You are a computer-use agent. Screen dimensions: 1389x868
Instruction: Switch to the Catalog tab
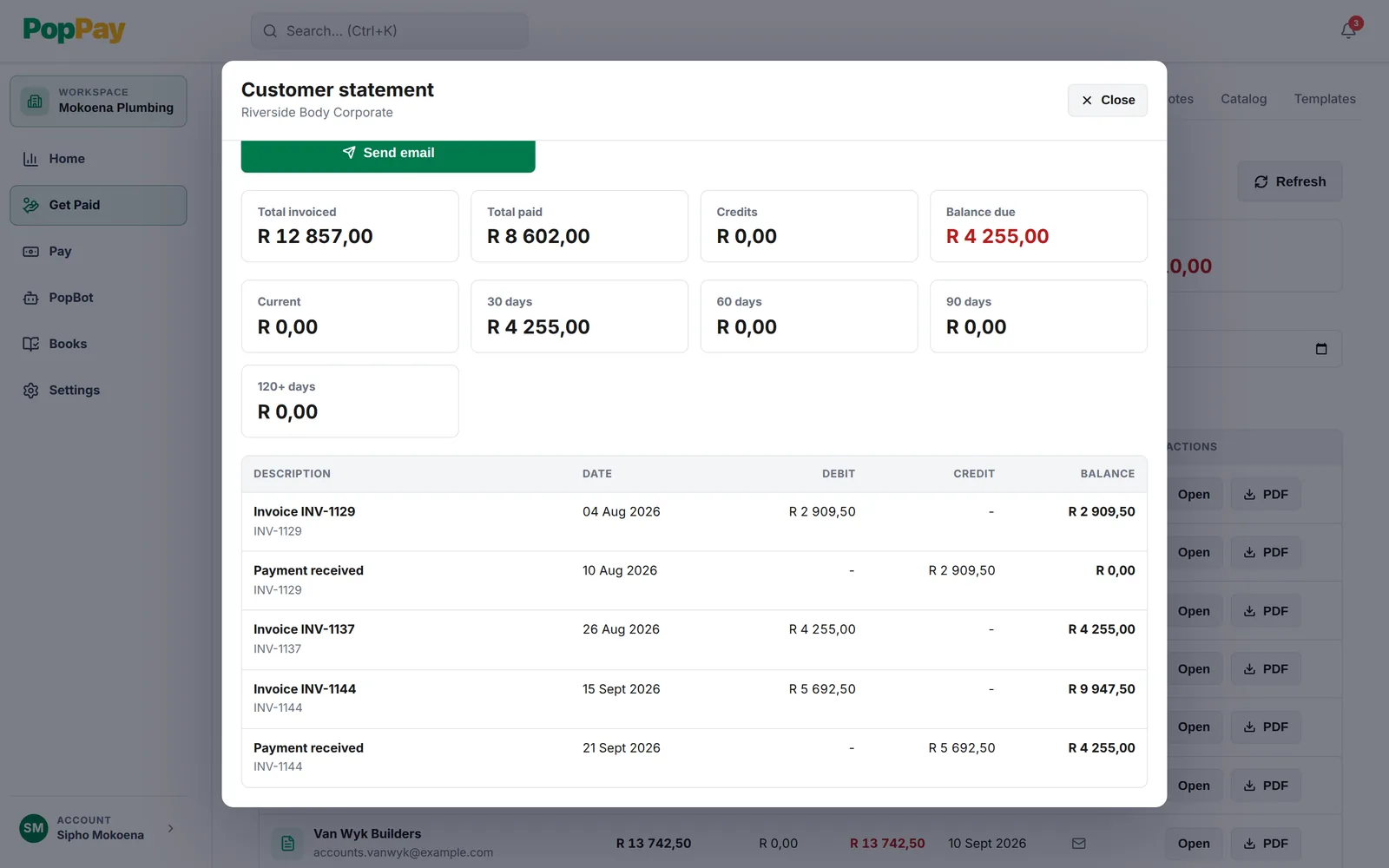pyautogui.click(x=1244, y=99)
